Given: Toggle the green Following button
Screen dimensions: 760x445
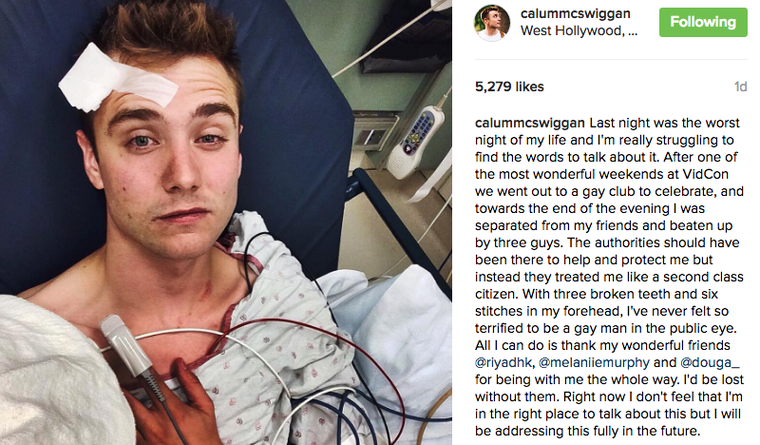Looking at the screenshot, I should tap(703, 22).
